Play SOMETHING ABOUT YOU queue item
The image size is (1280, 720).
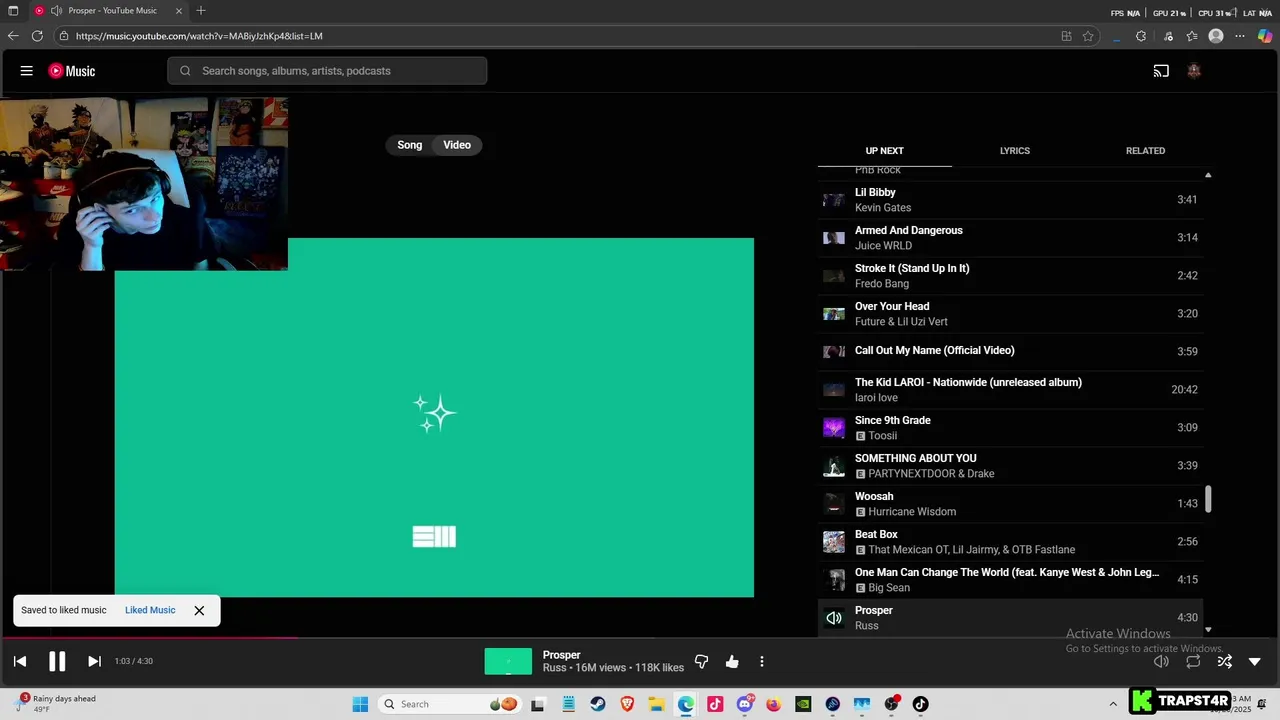pyautogui.click(x=1010, y=466)
